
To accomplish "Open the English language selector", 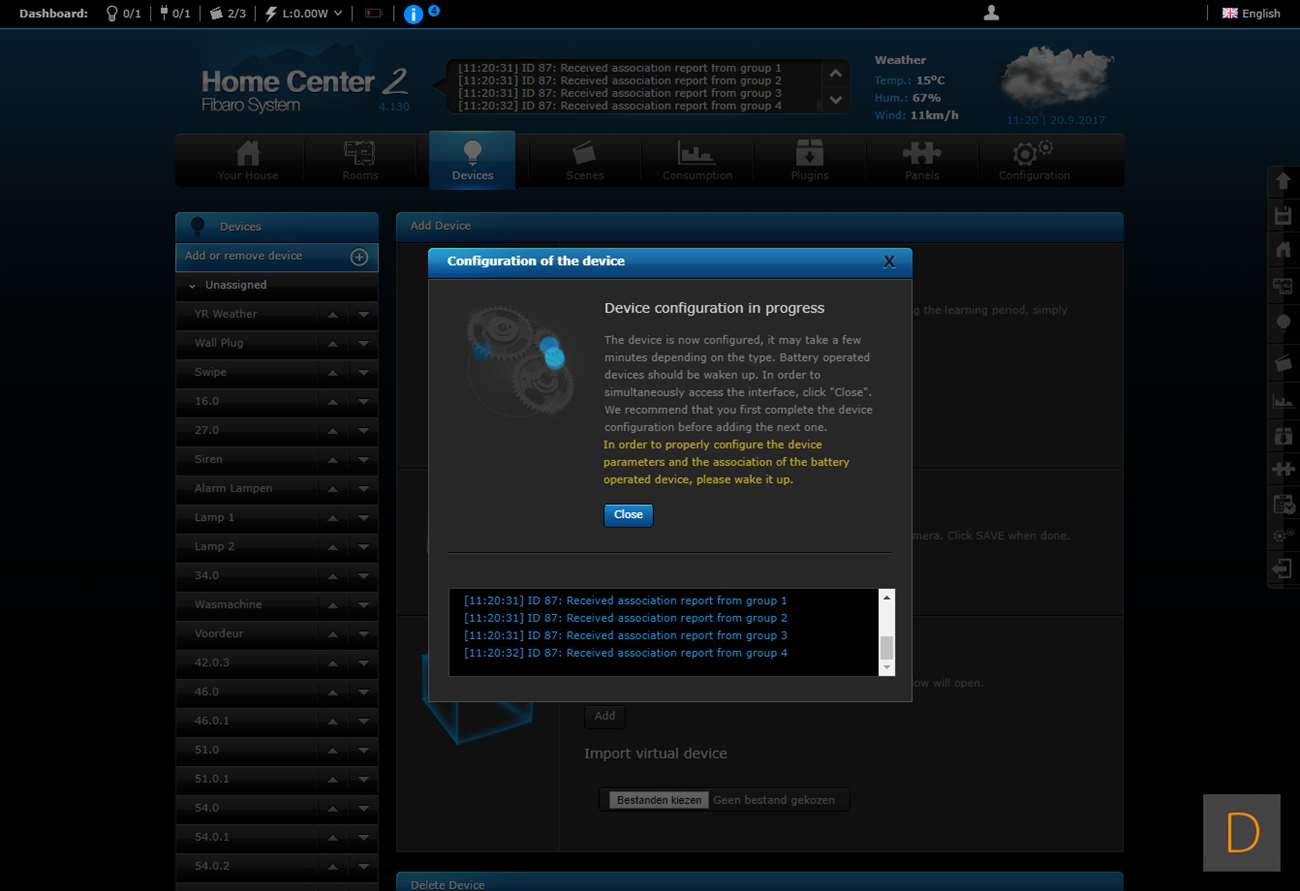I will pyautogui.click(x=1251, y=14).
